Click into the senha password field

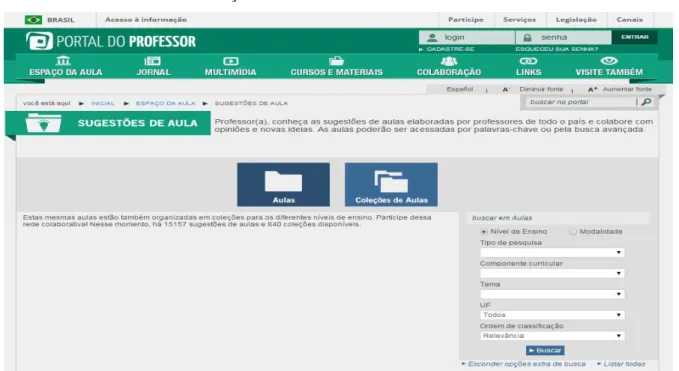click(563, 37)
